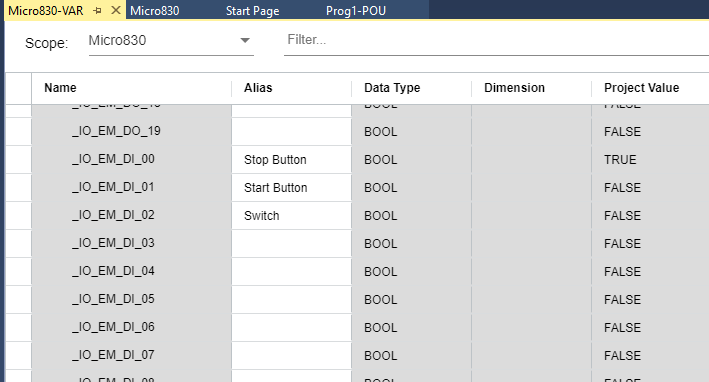Click the Project Value column header
The image size is (709, 382).
pos(642,88)
